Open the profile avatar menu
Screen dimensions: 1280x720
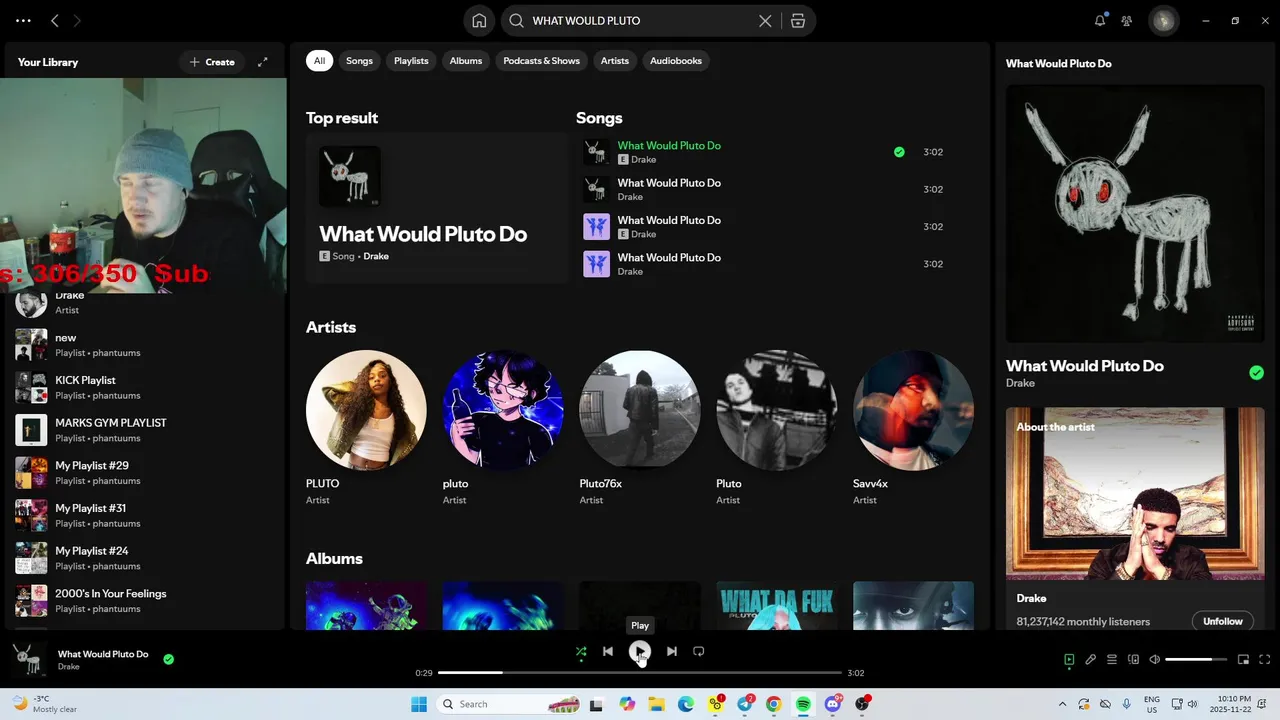coord(1163,20)
